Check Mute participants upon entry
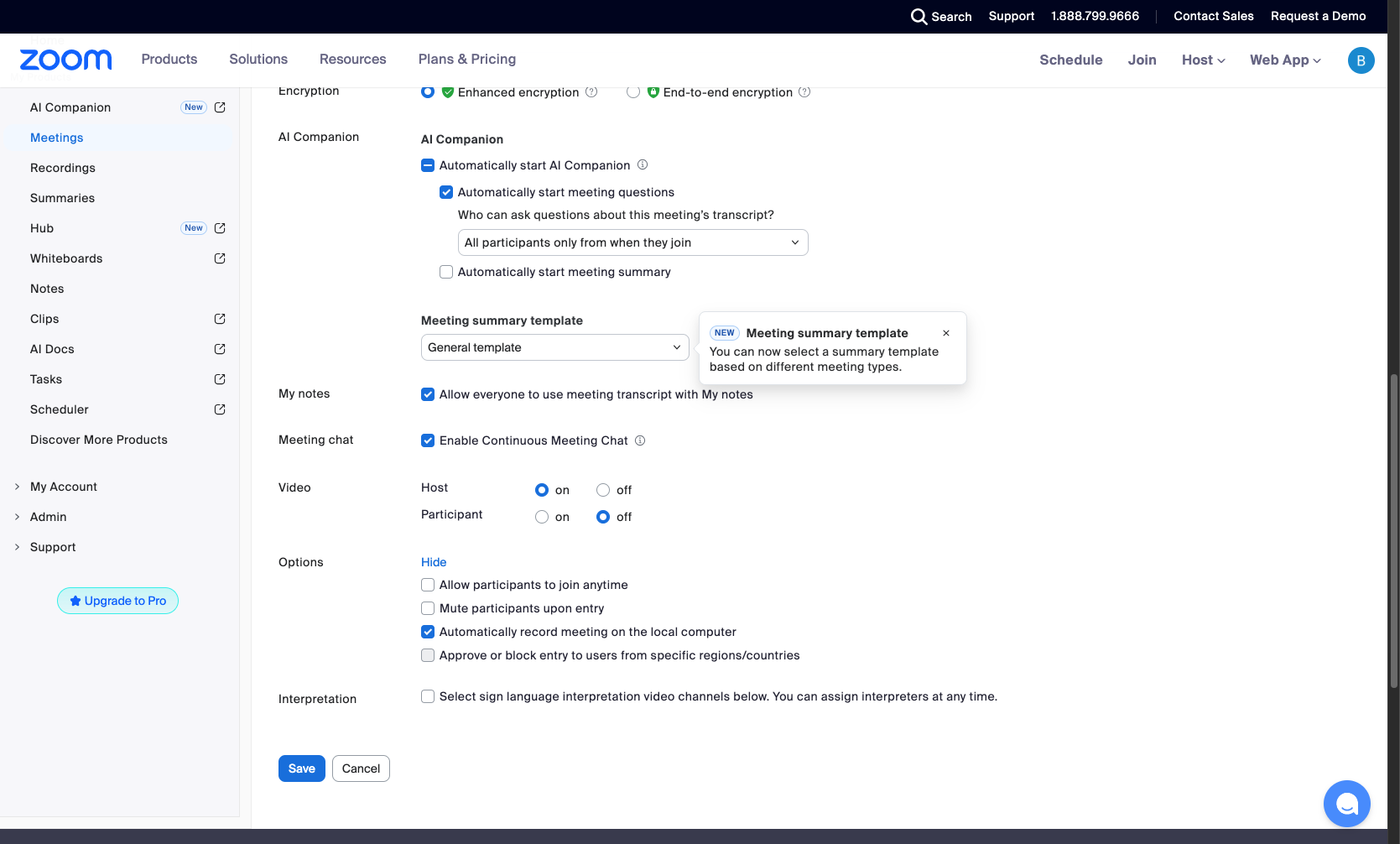This screenshot has height=844, width=1400. click(428, 608)
